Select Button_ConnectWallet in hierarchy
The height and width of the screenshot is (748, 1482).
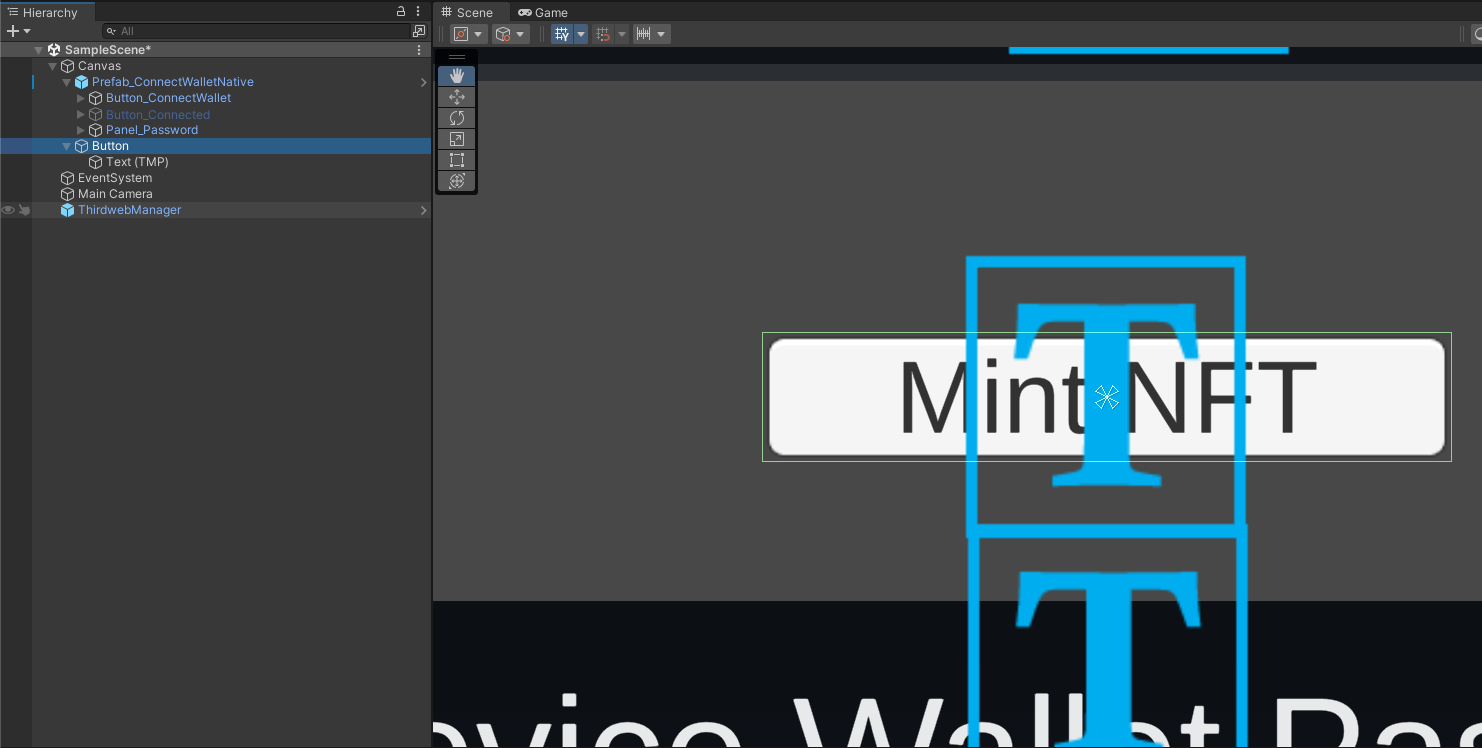(168, 98)
